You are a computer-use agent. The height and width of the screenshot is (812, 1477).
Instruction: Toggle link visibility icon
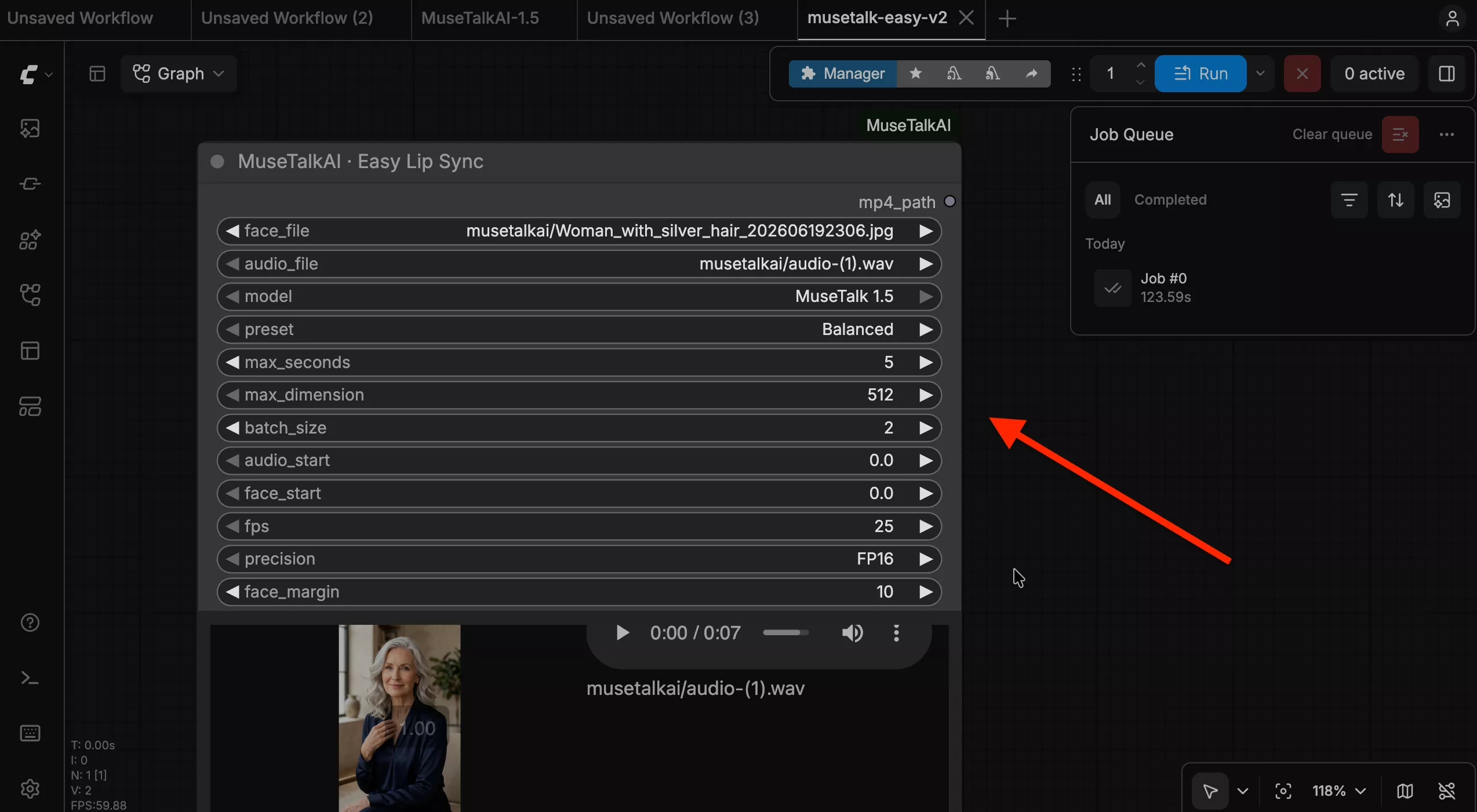pos(1446,791)
